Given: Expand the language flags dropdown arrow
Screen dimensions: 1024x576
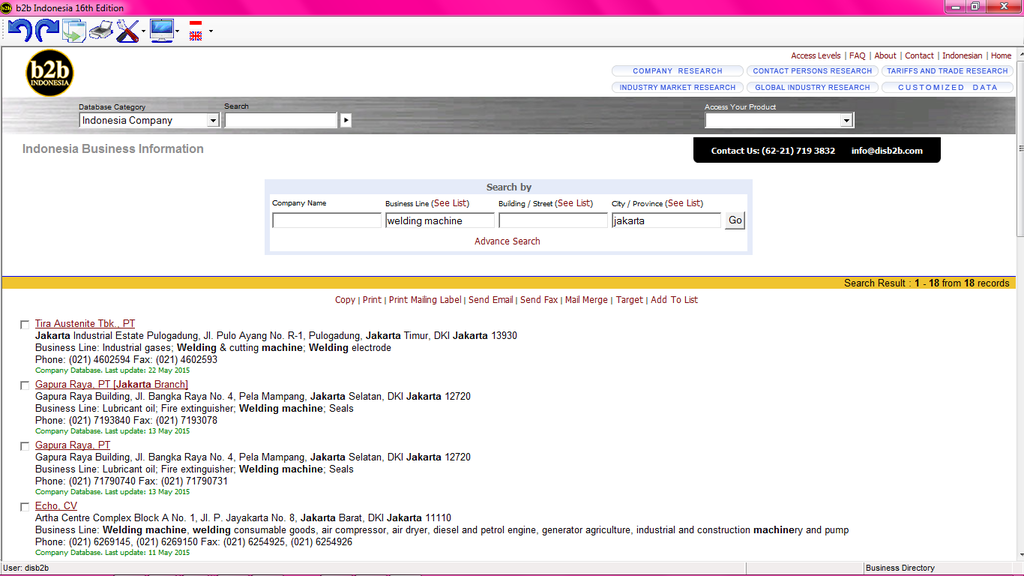Looking at the screenshot, I should pyautogui.click(x=210, y=31).
